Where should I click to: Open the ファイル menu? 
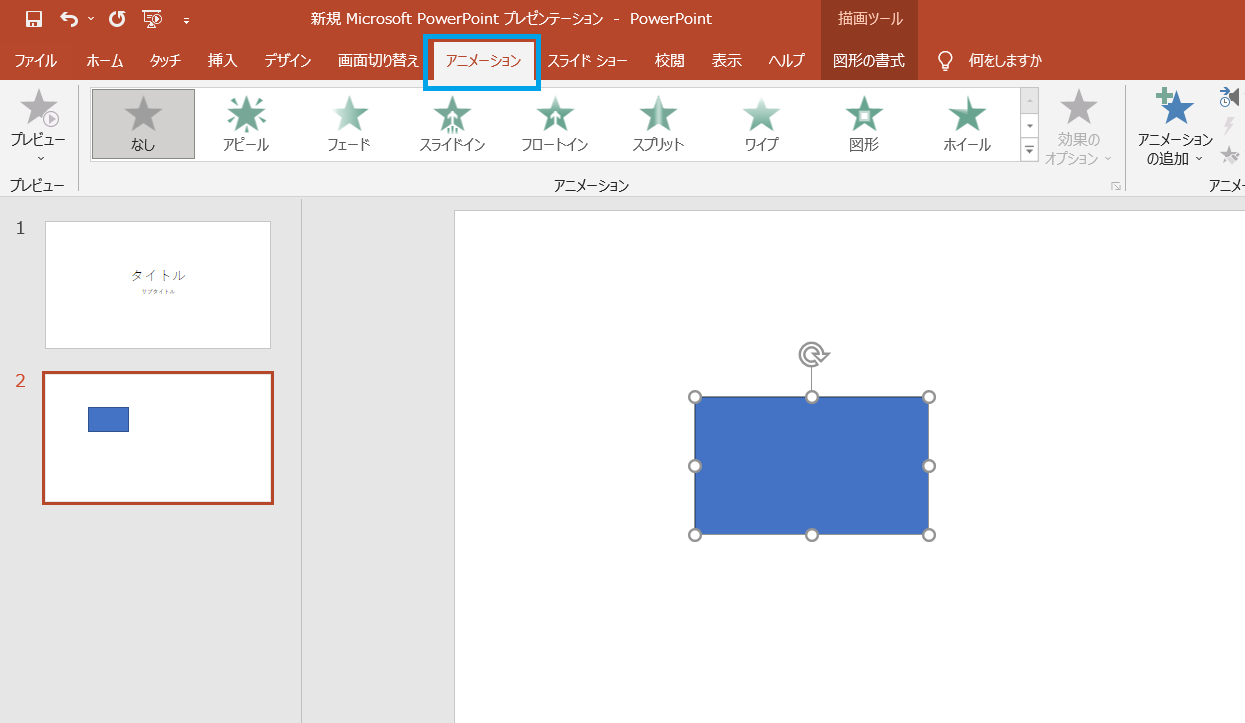(36, 61)
